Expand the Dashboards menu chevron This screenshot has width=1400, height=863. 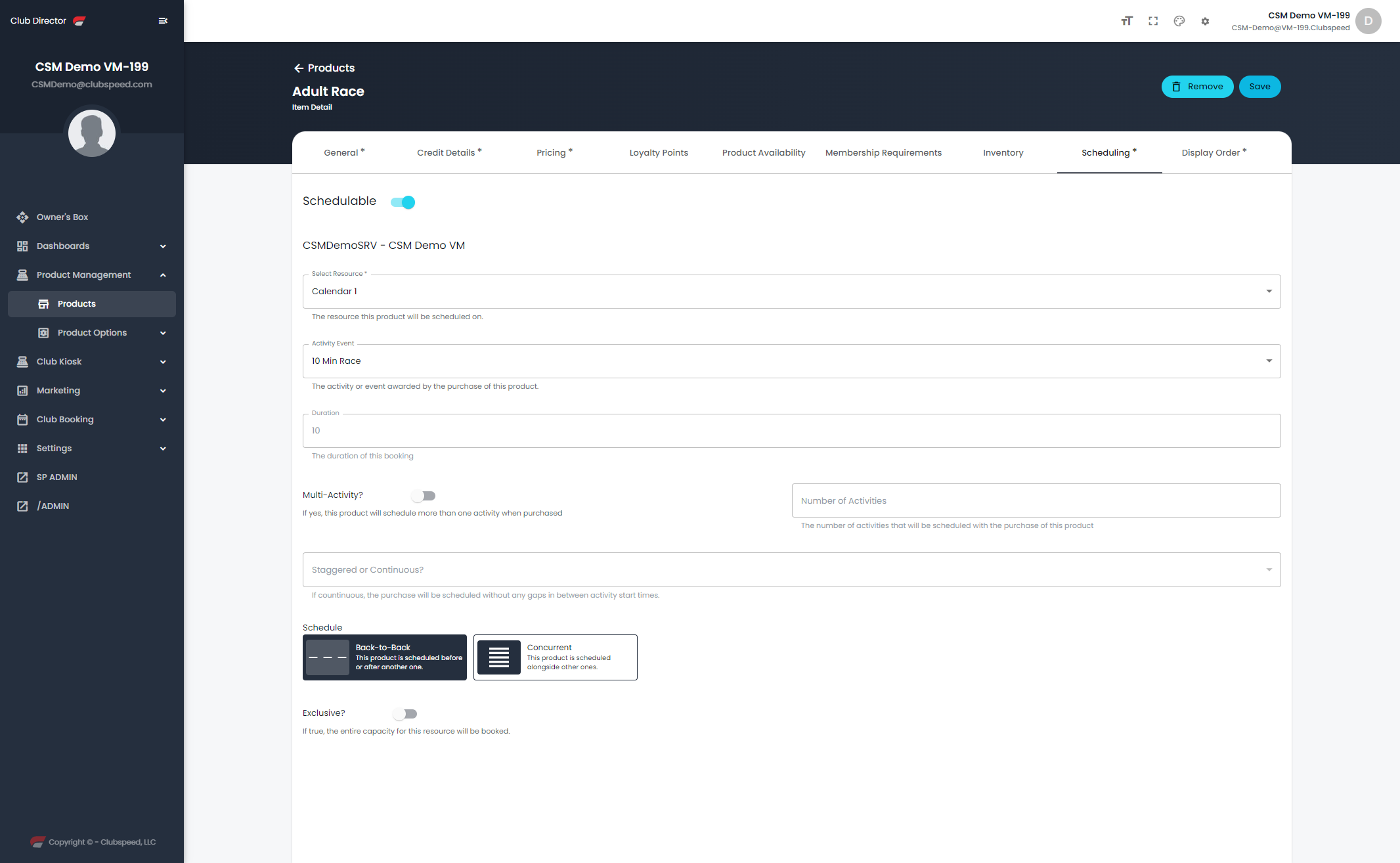(163, 246)
